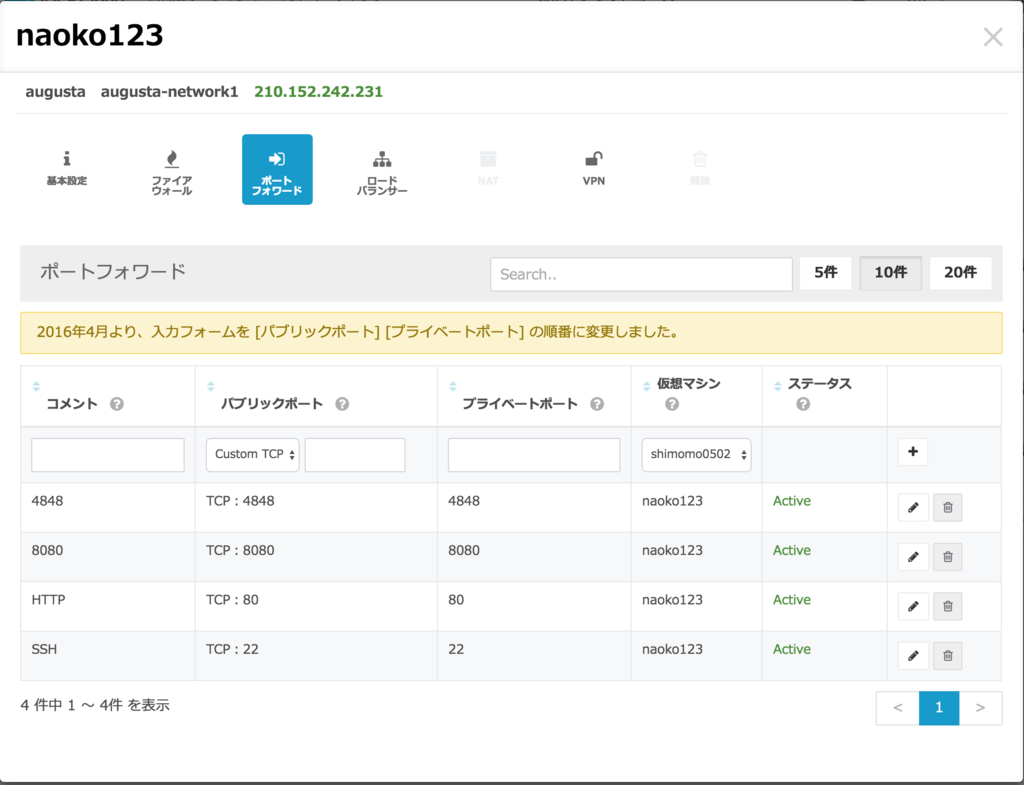Image resolution: width=1024 pixels, height=785 pixels.
Task: Sort by コメント column
Action: [37, 386]
